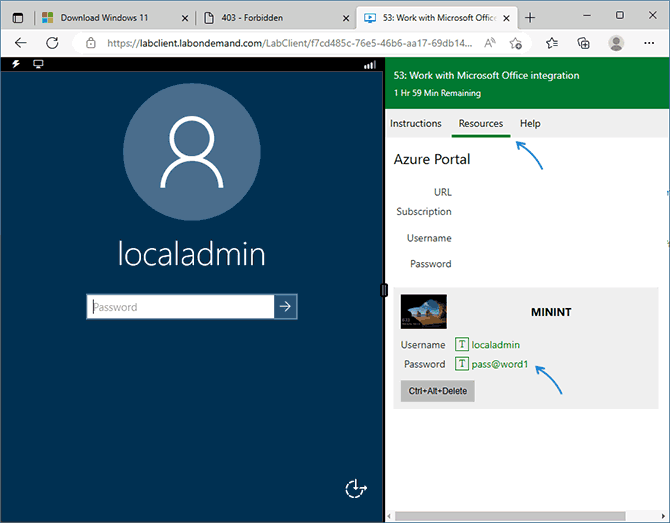Viewport: 670px width, 523px height.
Task: Open the browser profile avatar
Action: (x=616, y=43)
